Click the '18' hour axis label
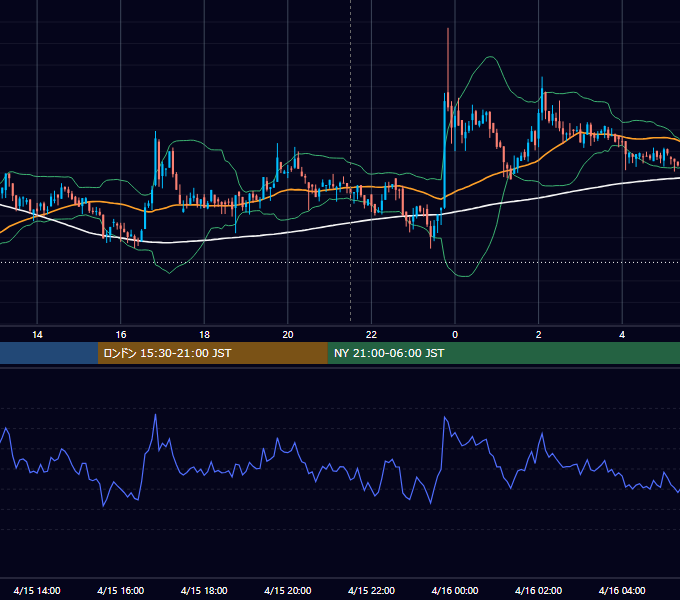 coord(204,335)
